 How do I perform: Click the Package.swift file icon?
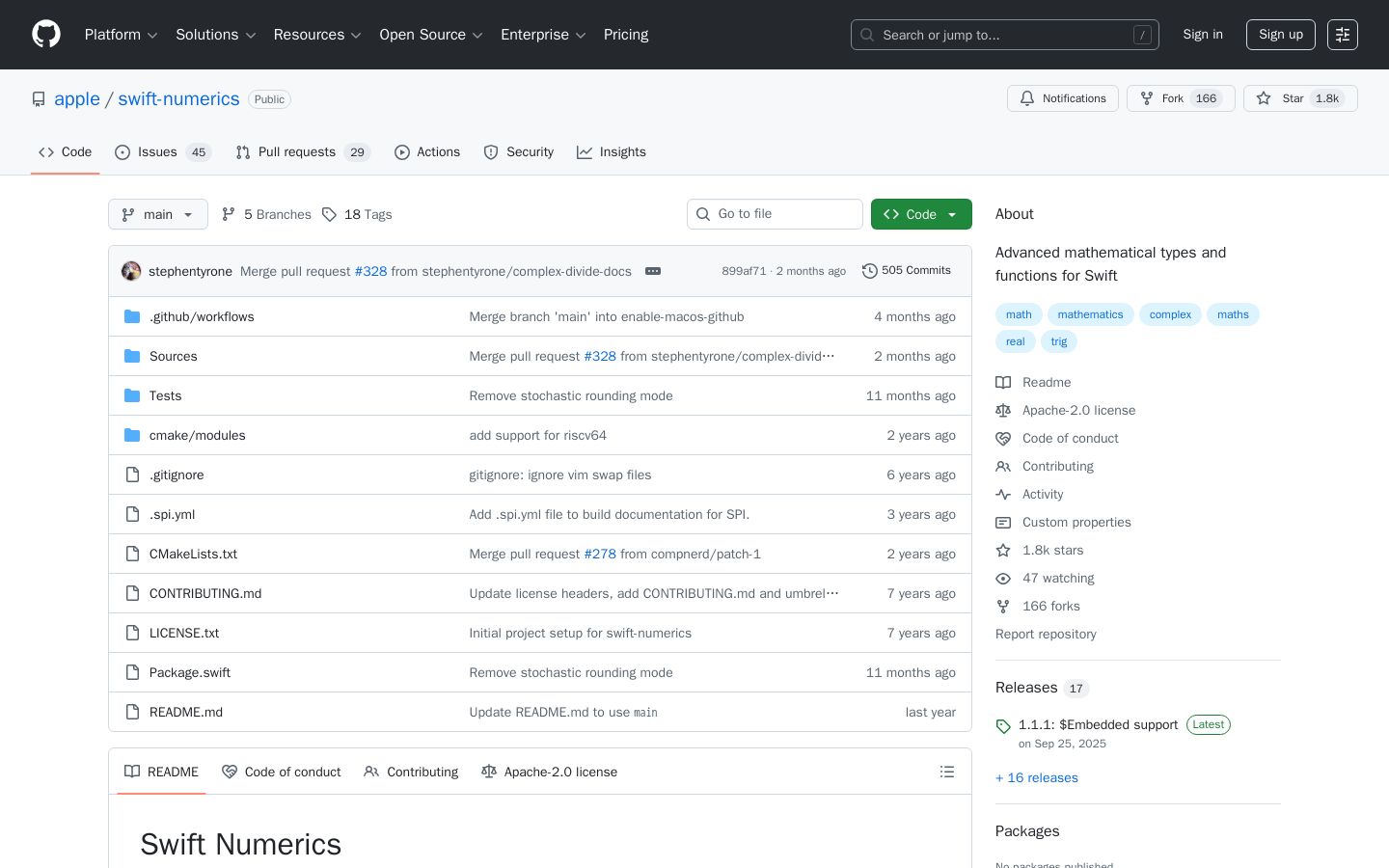(132, 672)
